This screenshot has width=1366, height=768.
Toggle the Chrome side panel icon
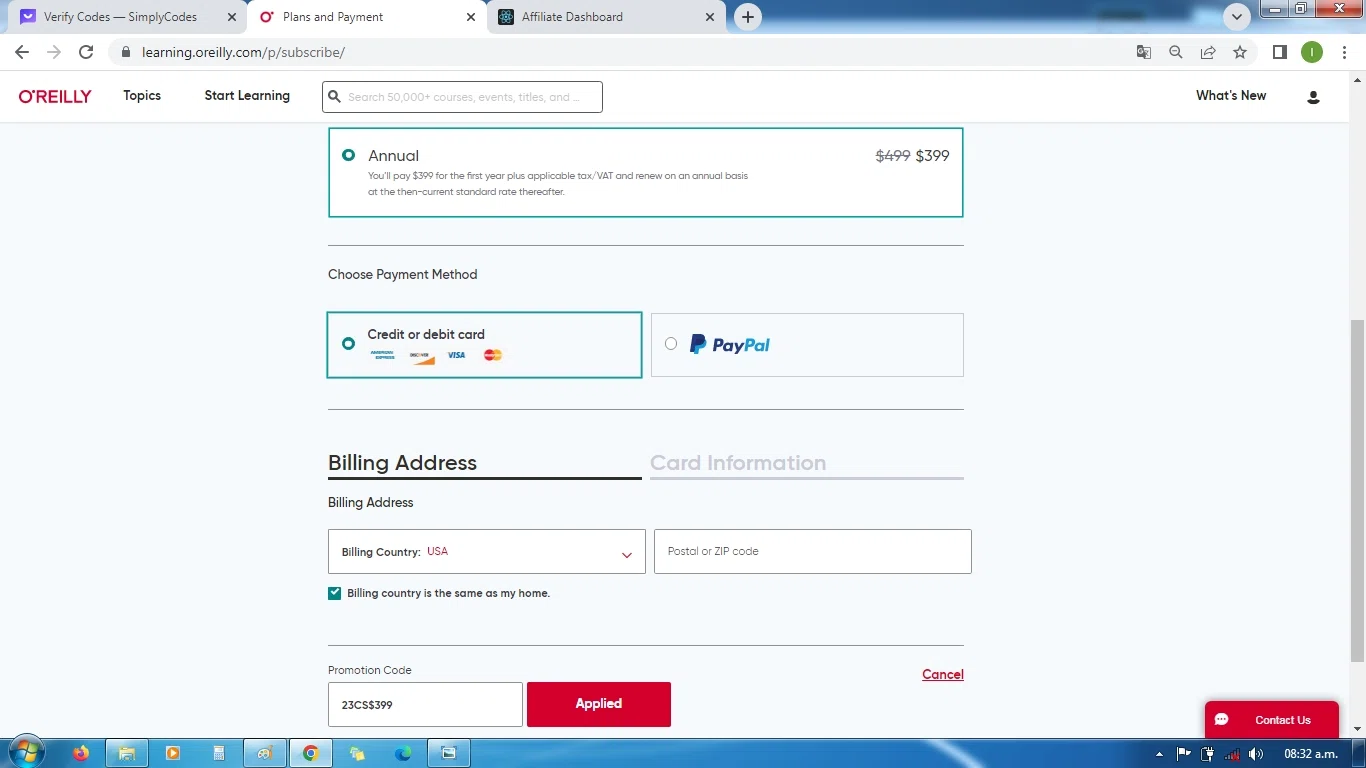pos(1279,52)
